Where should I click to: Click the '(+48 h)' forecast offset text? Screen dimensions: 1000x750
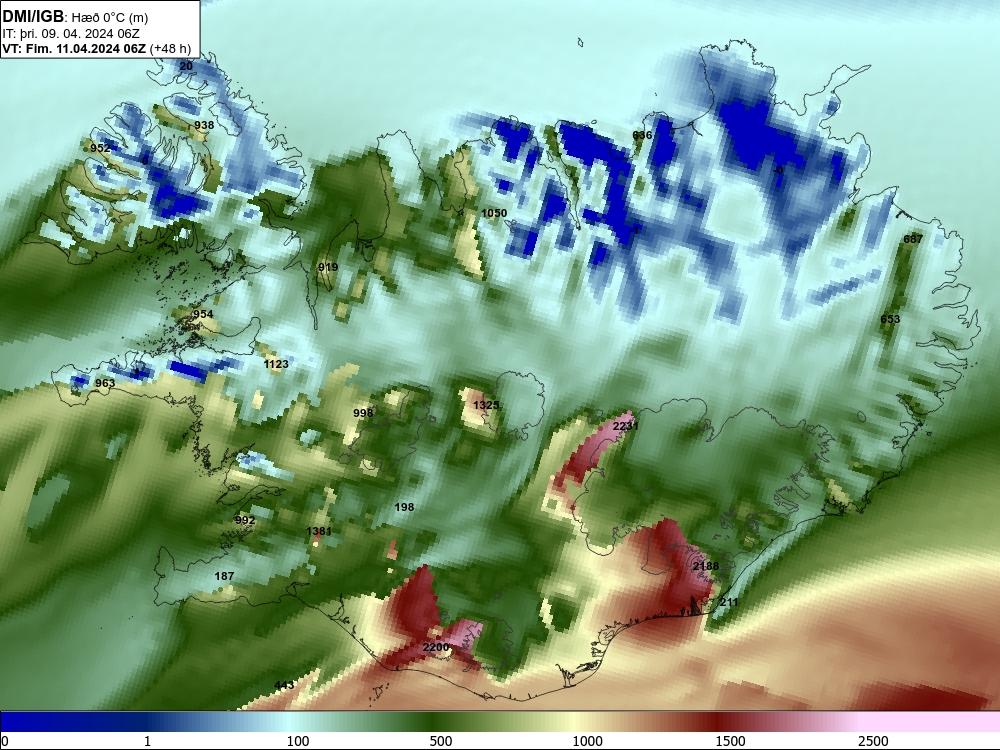coord(170,48)
